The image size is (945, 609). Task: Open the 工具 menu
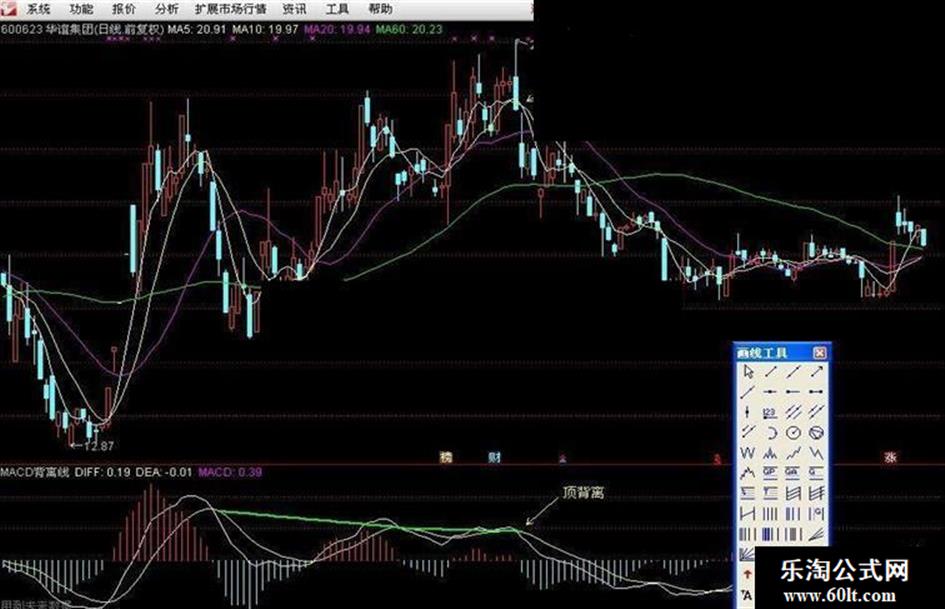tap(338, 9)
